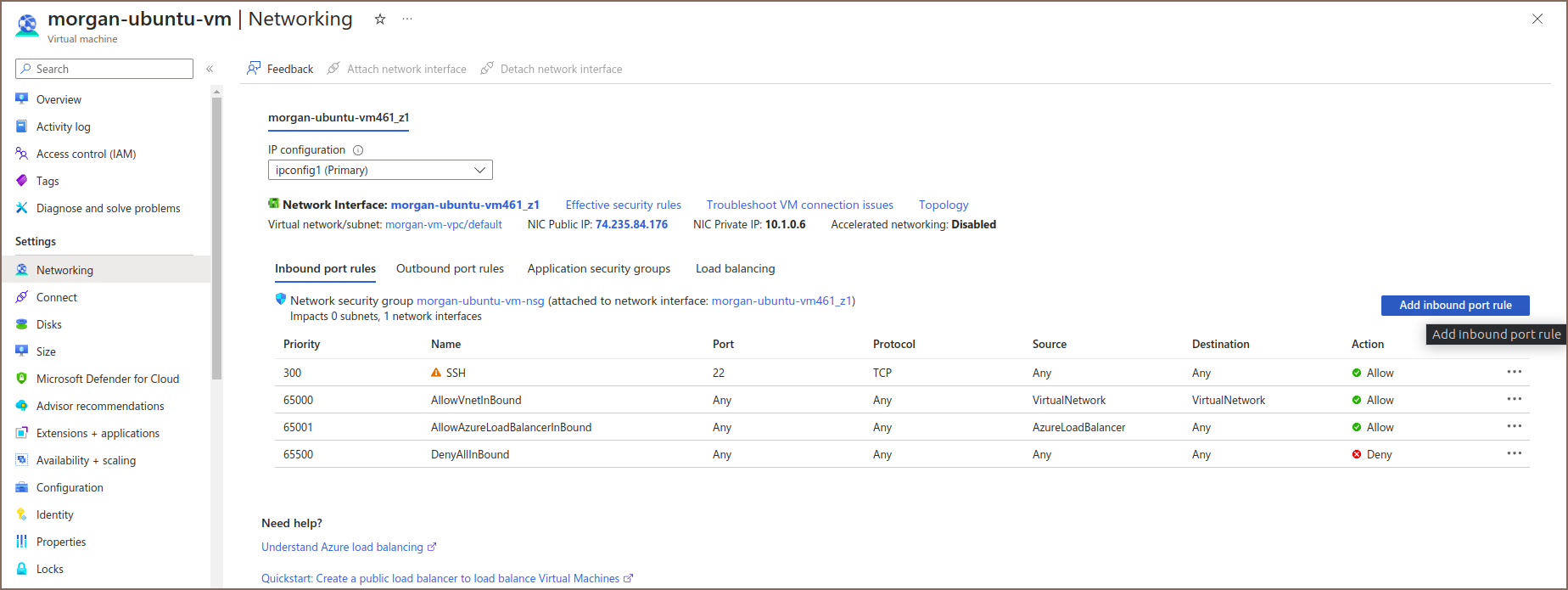Open the SSH rule context menu
This screenshot has height=590, width=1568.
(1514, 372)
